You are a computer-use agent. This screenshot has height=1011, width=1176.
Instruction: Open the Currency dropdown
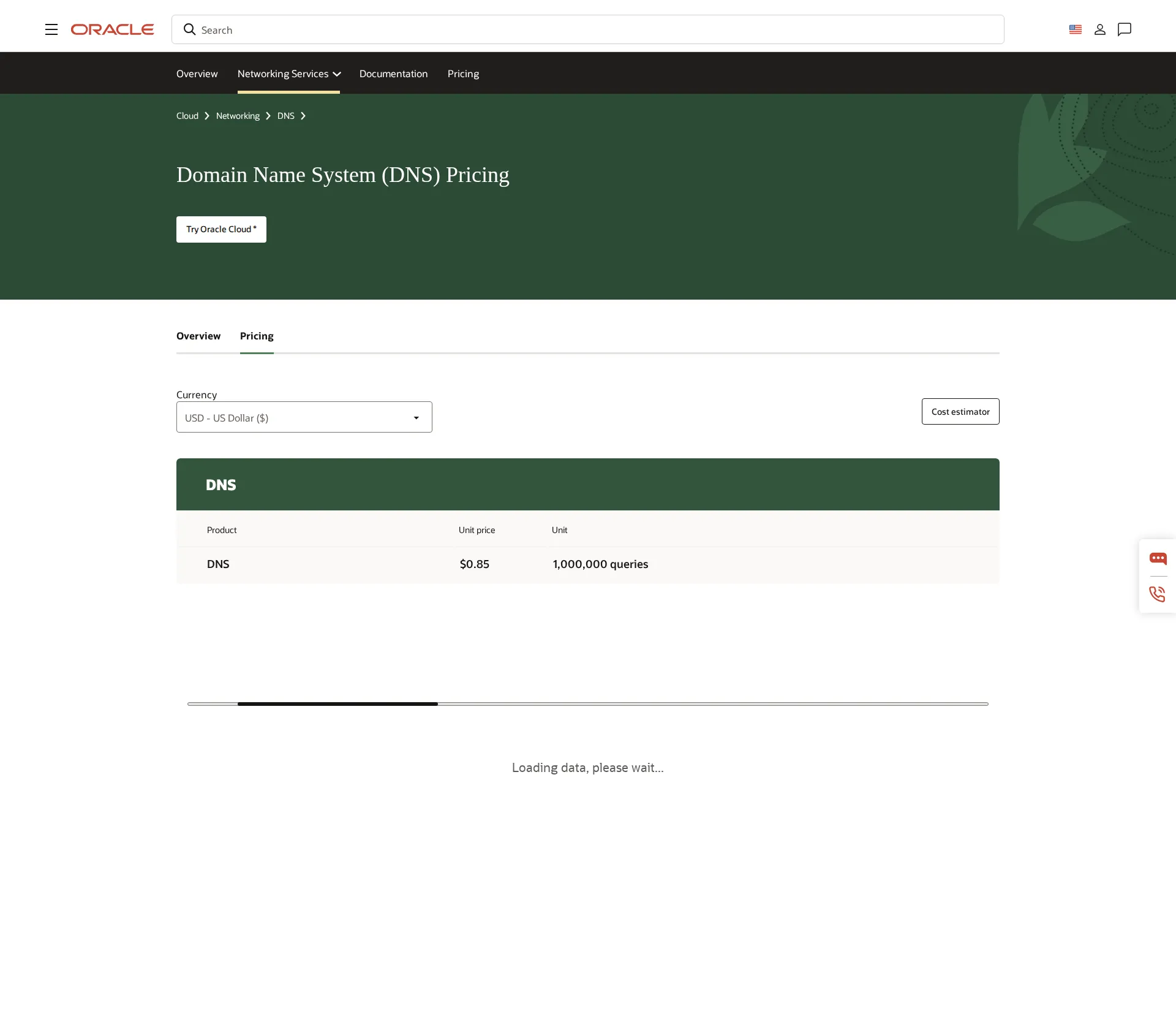304,417
